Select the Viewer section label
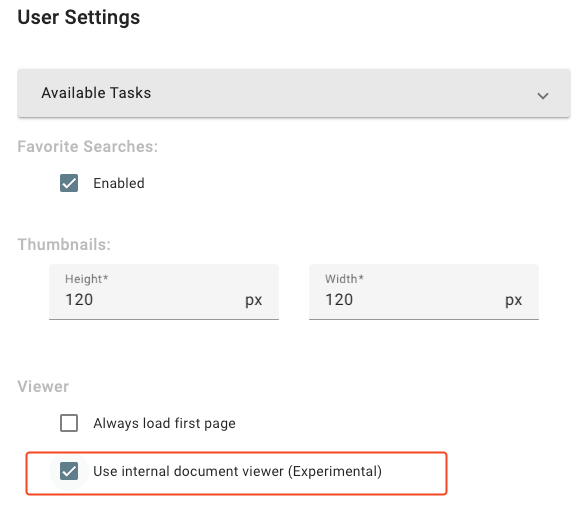The image size is (588, 521). (43, 387)
